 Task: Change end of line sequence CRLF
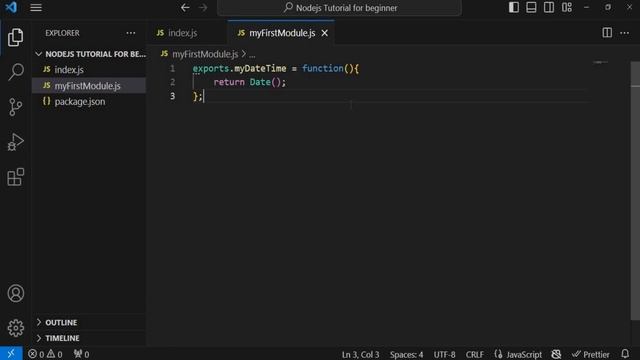coord(475,354)
